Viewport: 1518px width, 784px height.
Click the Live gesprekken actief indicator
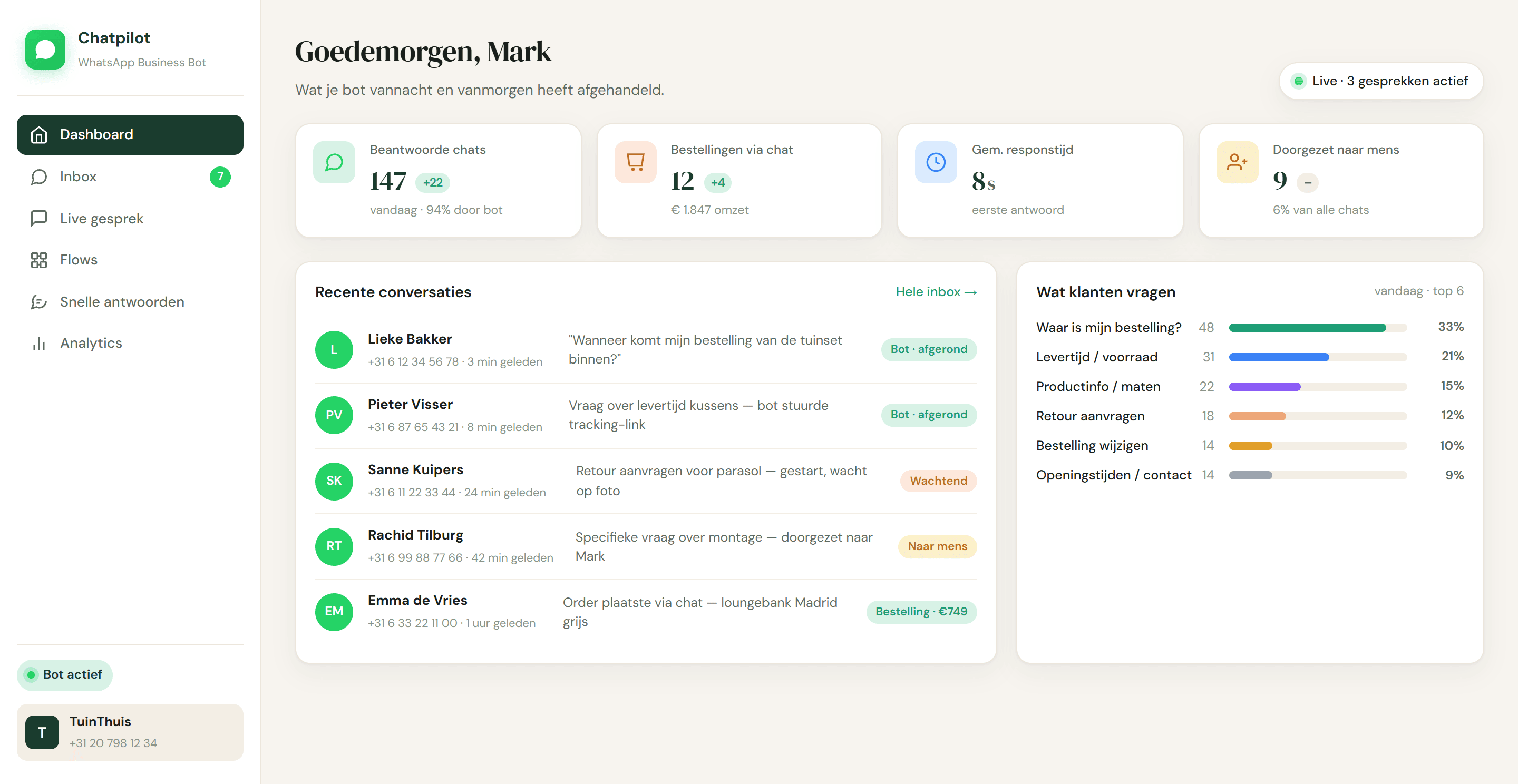(x=1381, y=81)
